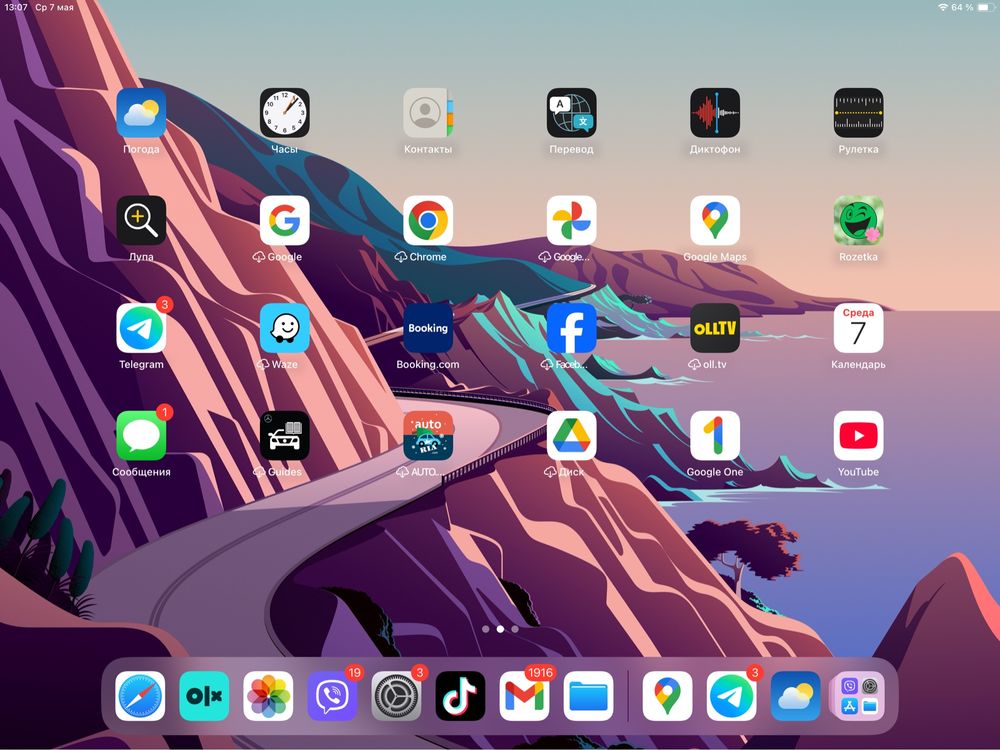Open the App Library folder in the dock

click(x=859, y=696)
